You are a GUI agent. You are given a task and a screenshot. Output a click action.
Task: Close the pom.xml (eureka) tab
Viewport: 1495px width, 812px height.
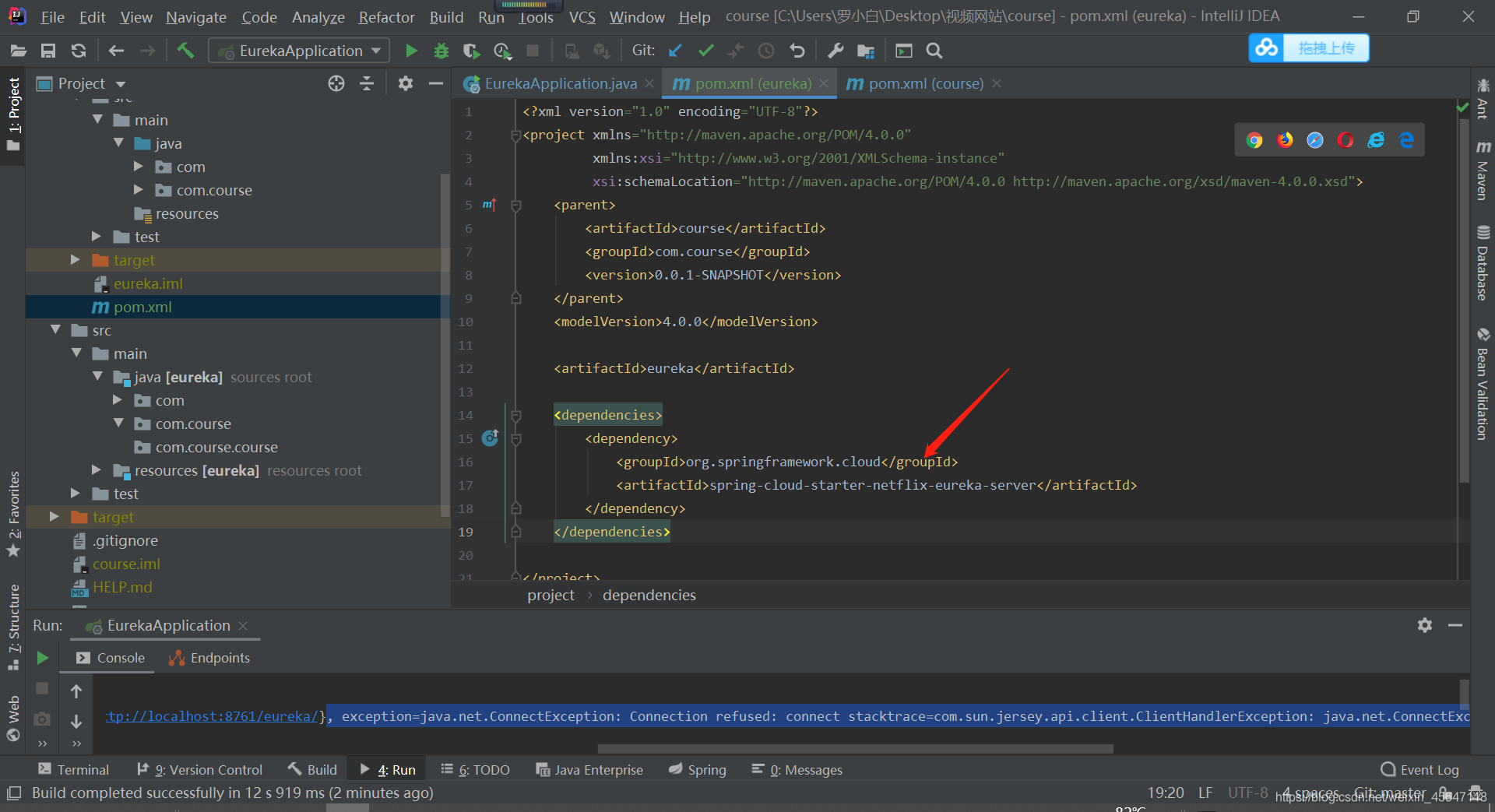(x=824, y=83)
